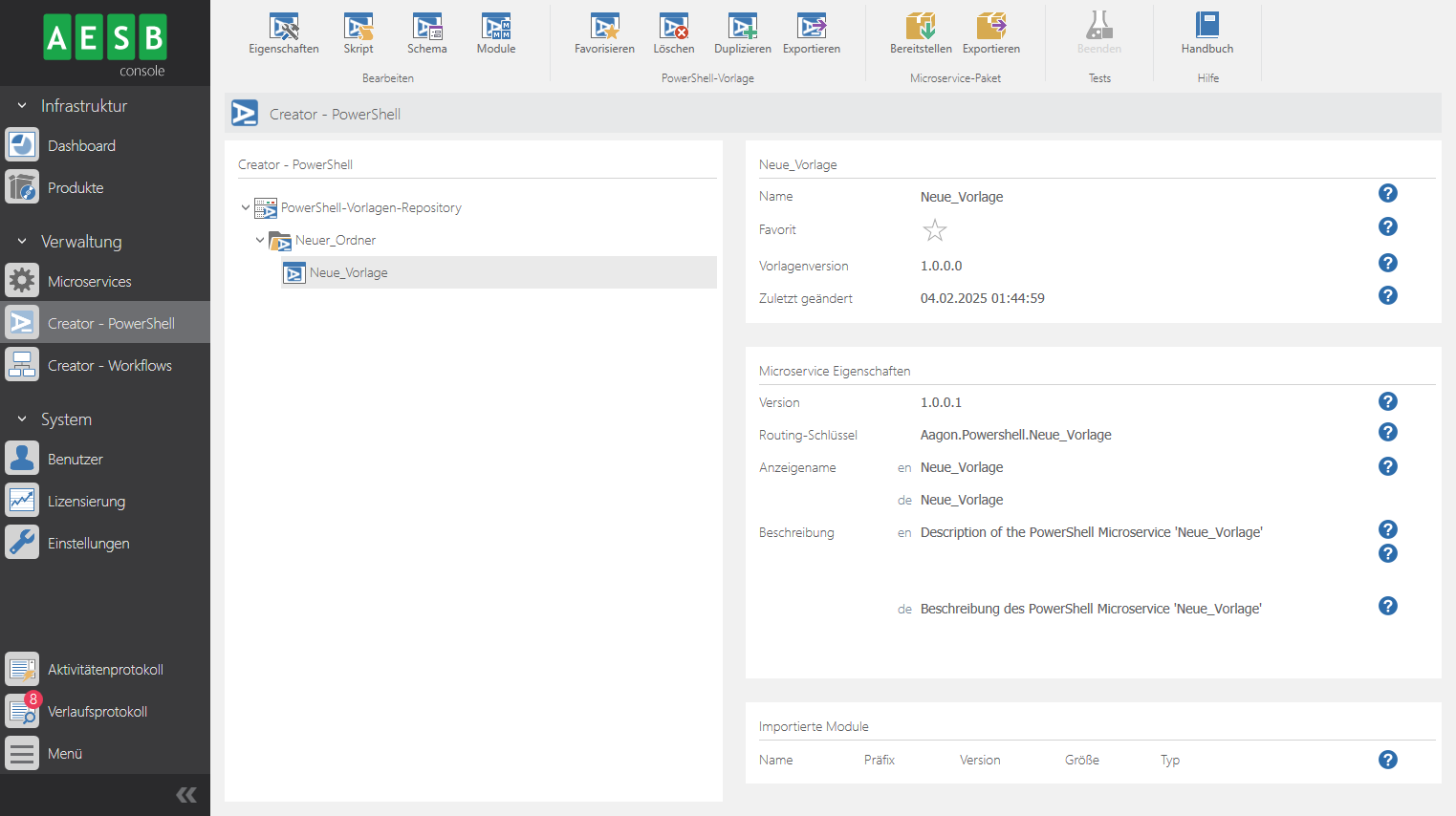
Task: Favorisieren the current PowerShell template
Action: pos(604,31)
